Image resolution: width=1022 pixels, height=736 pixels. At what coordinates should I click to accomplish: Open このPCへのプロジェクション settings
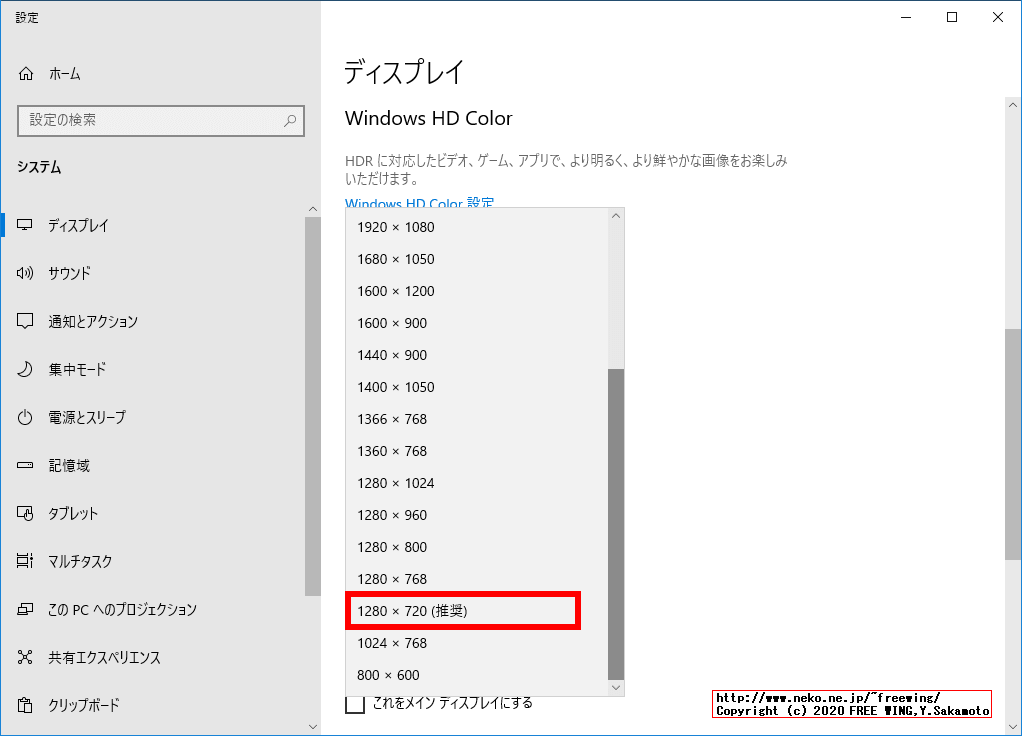tap(25, 609)
